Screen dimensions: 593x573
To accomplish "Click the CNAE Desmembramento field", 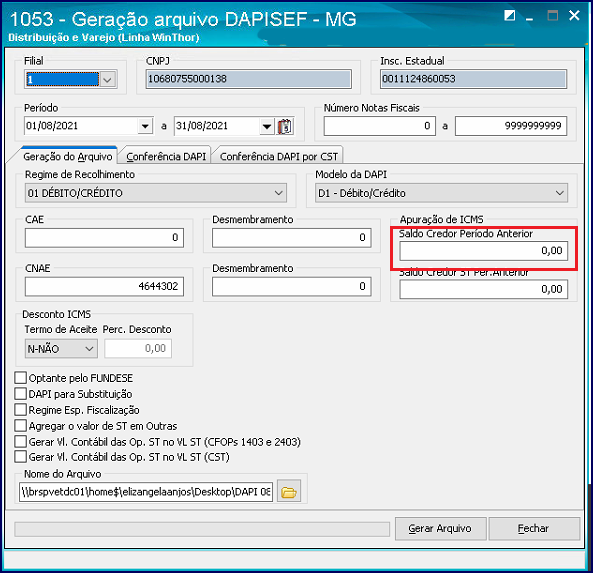I will [292, 286].
